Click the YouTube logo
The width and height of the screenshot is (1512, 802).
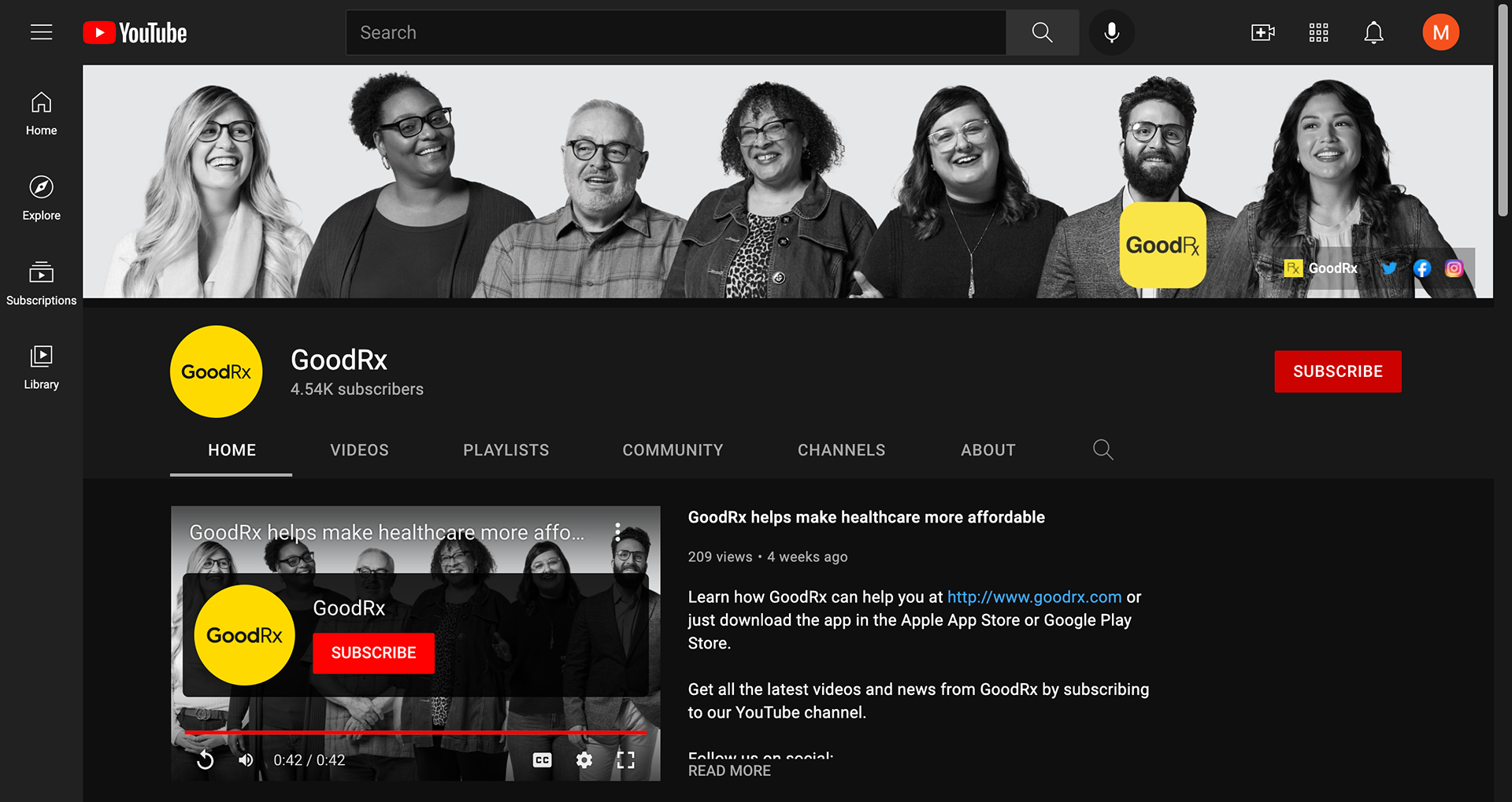tap(135, 32)
